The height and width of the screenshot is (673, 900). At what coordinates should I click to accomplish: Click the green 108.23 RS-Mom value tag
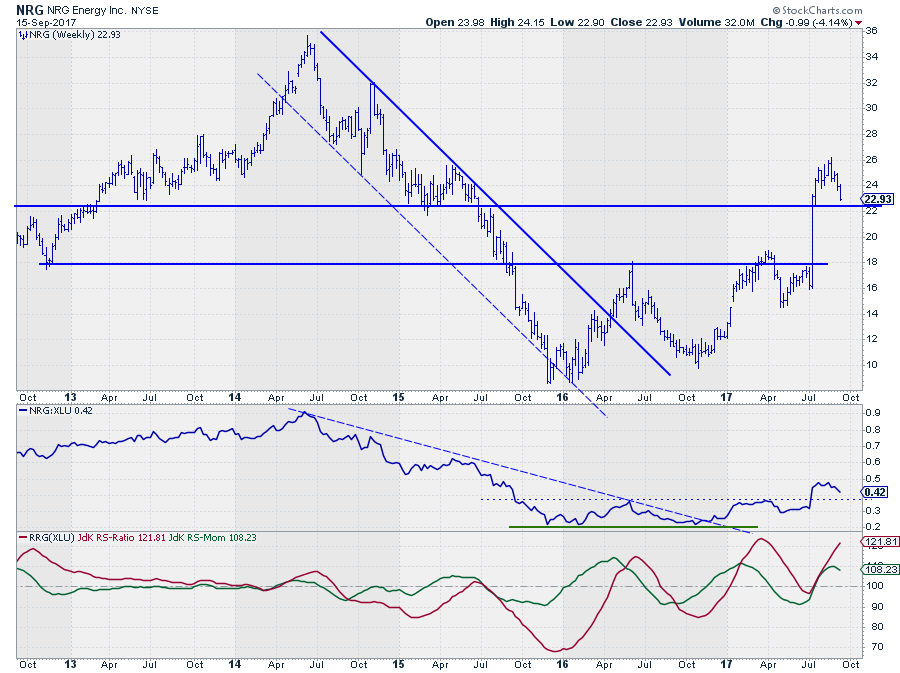click(x=876, y=569)
